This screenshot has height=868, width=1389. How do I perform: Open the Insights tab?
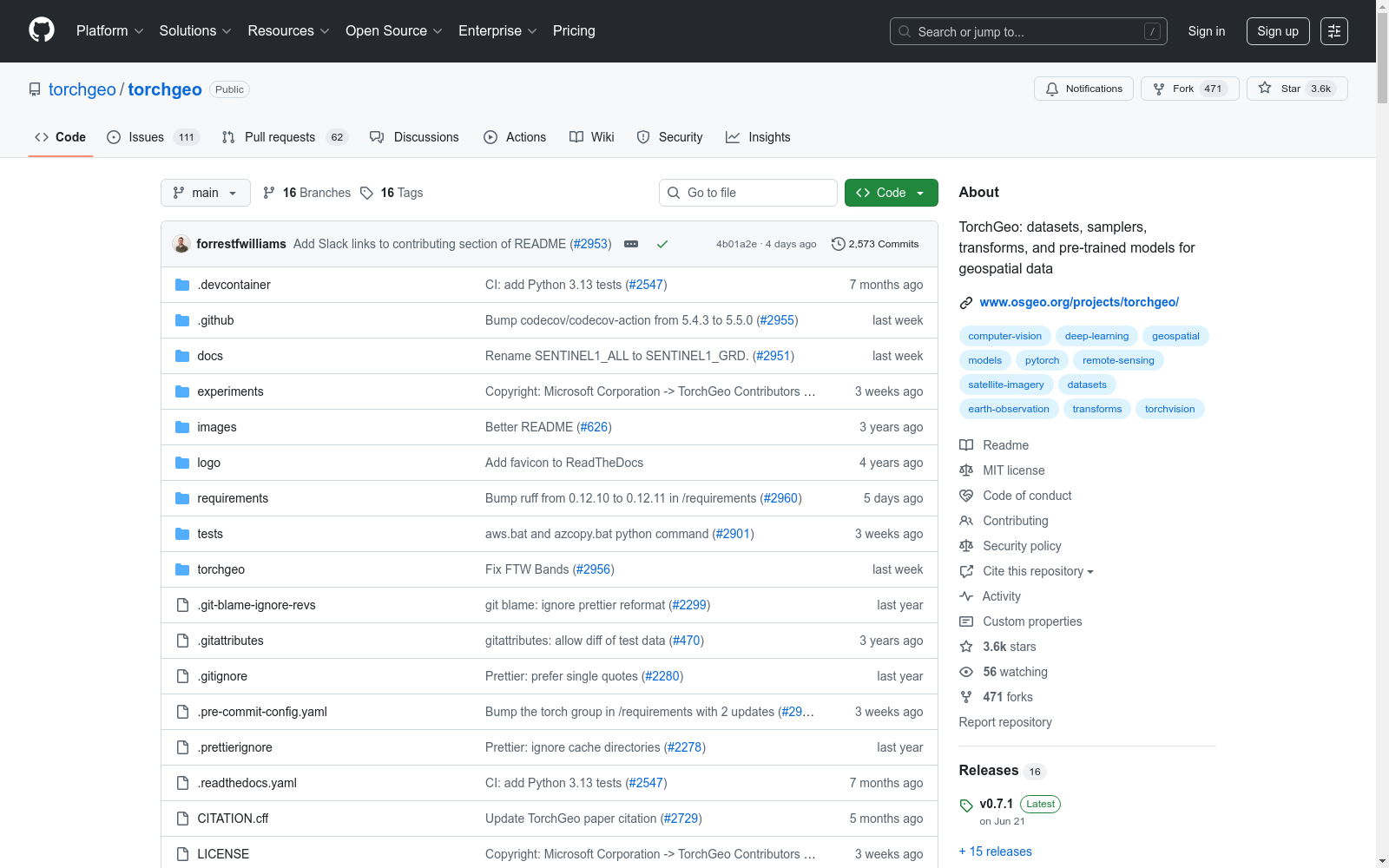758,137
